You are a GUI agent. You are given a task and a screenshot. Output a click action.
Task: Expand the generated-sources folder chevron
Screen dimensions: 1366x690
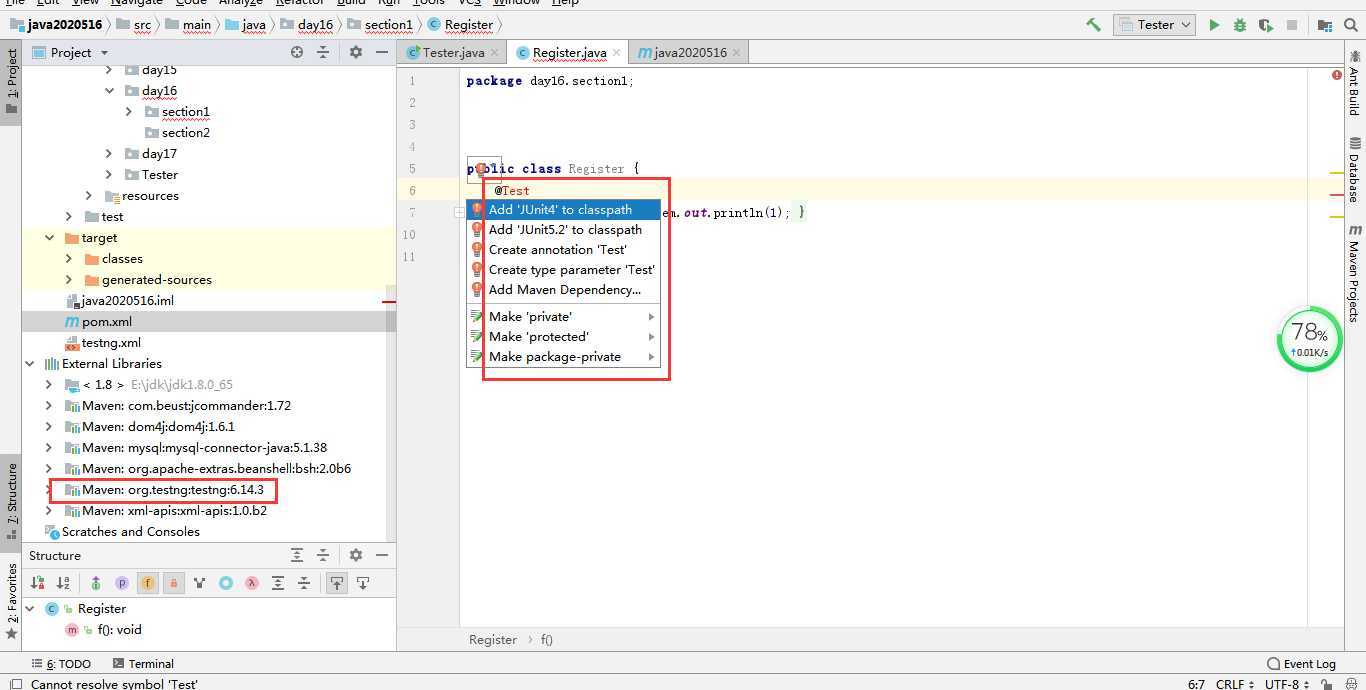pos(69,279)
